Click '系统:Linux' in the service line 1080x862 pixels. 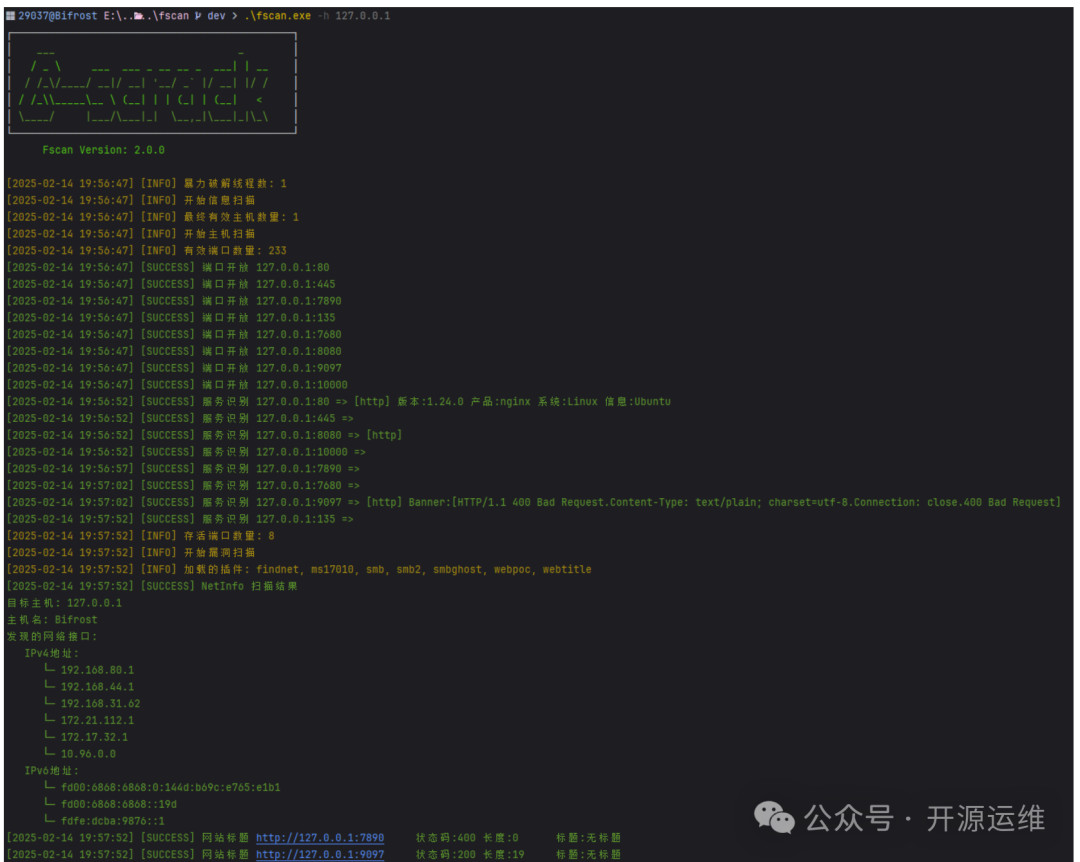568,402
